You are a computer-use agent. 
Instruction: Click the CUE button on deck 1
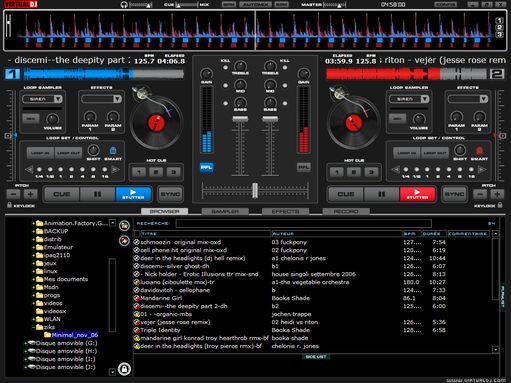click(62, 194)
